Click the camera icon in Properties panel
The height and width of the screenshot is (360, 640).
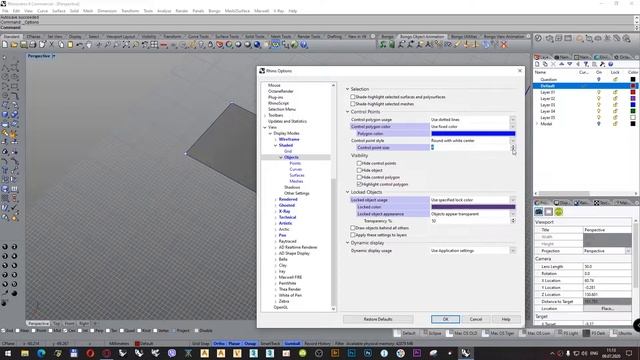[x=539, y=211]
